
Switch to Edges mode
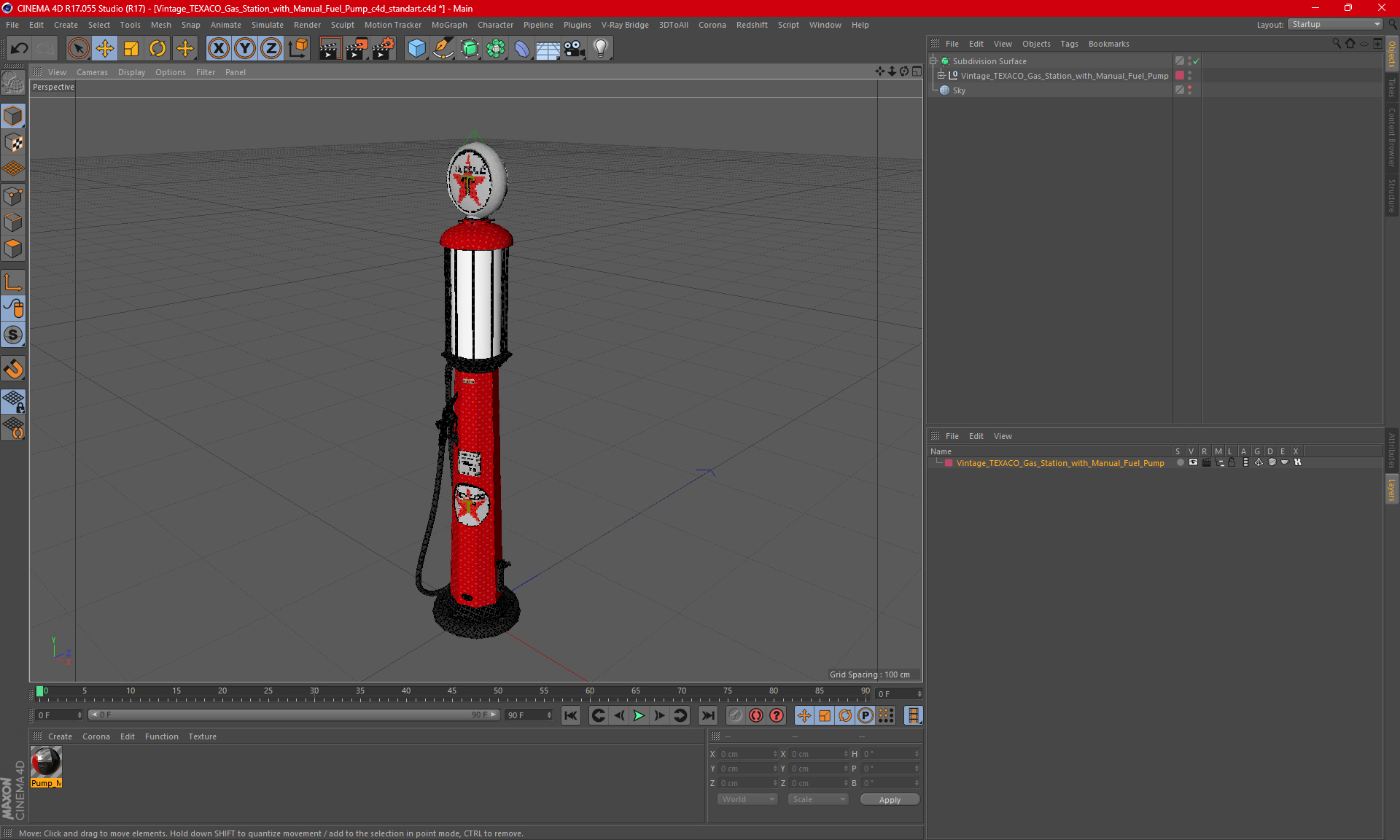pyautogui.click(x=13, y=222)
